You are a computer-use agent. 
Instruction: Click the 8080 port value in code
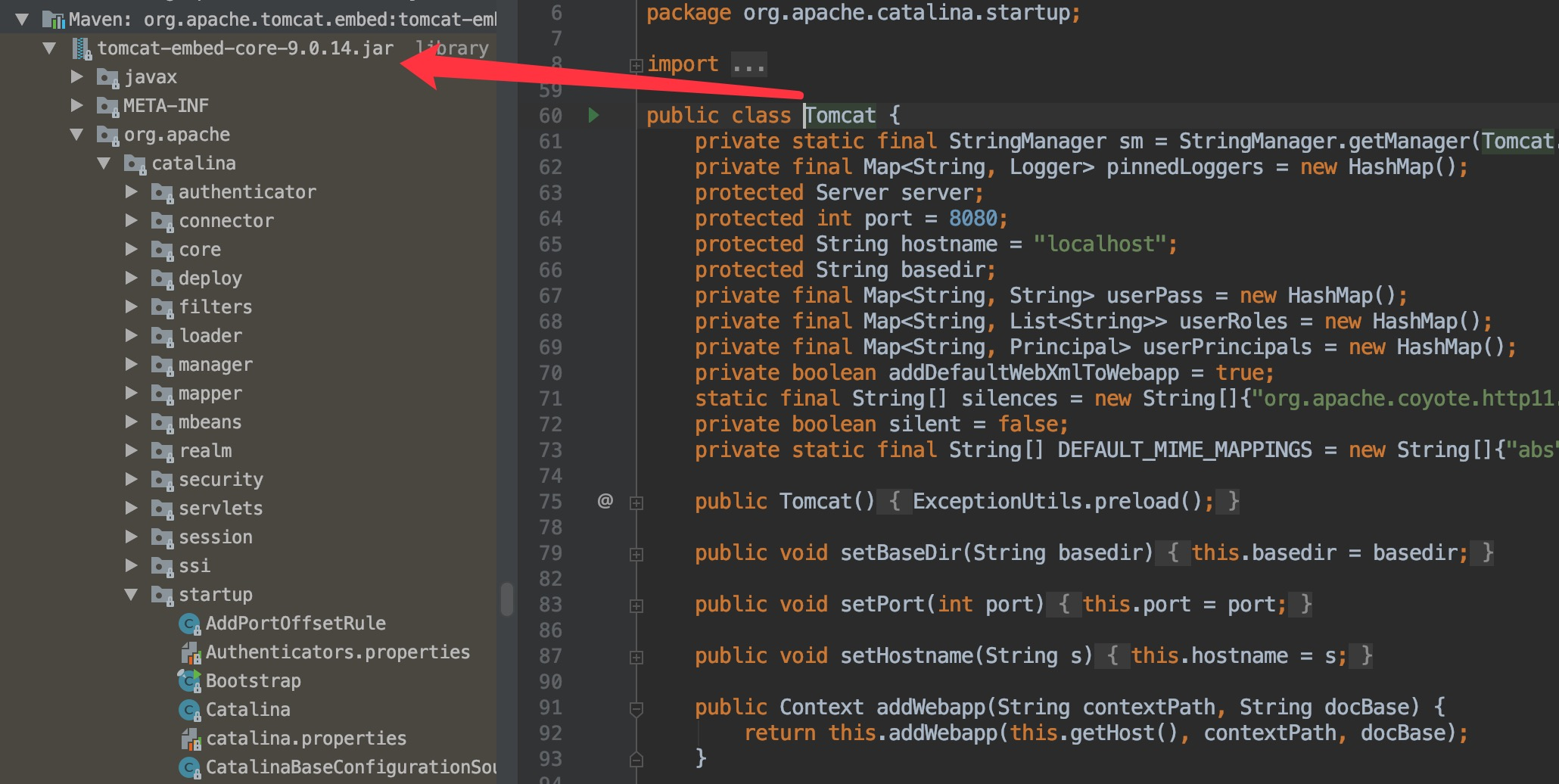pos(973,218)
